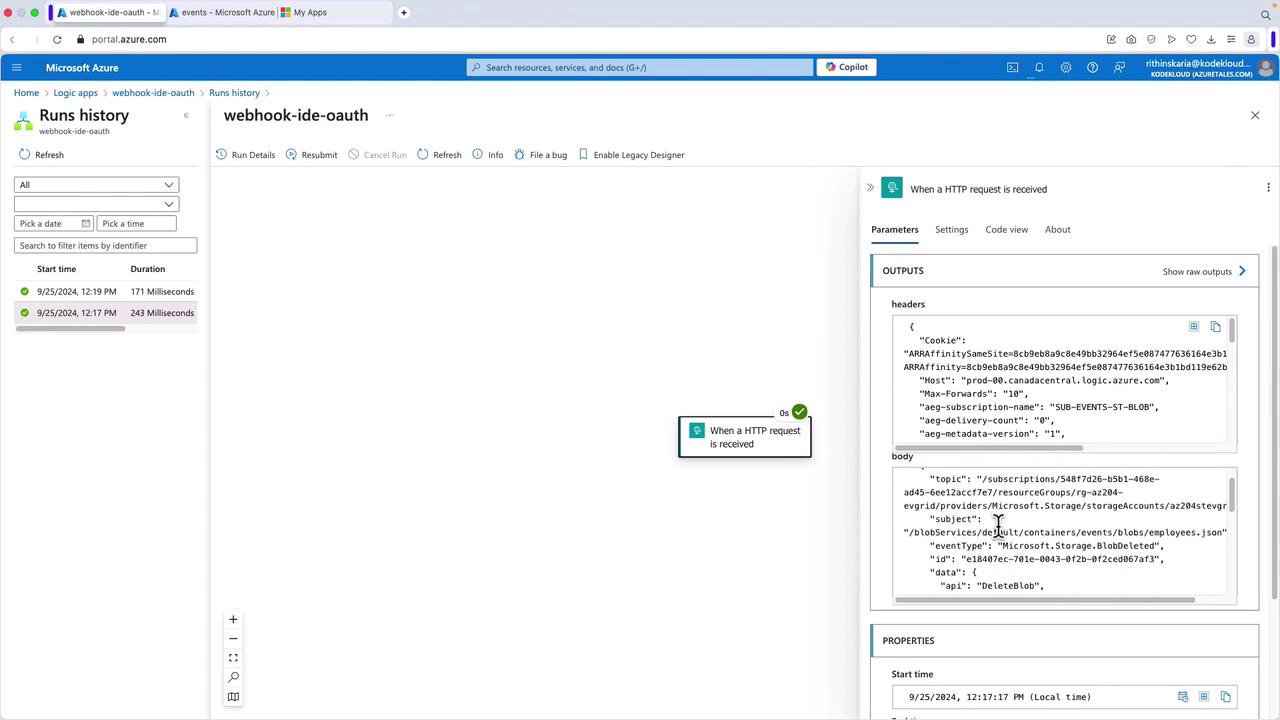1280x720 pixels.
Task: Open the Azure portal hamburger menu
Action: [16, 67]
